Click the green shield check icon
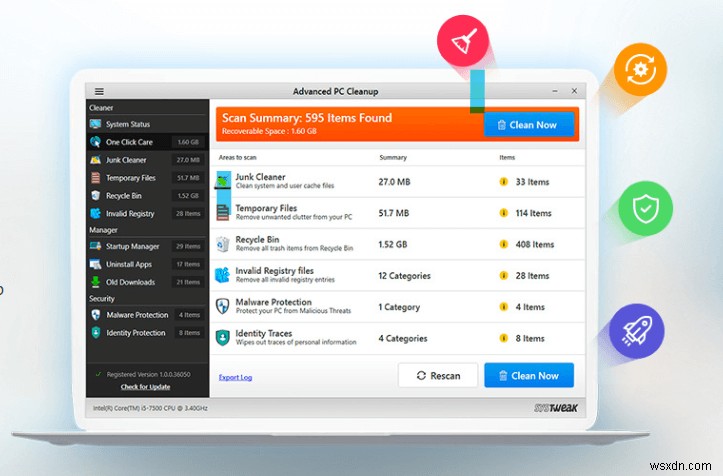 click(645, 208)
